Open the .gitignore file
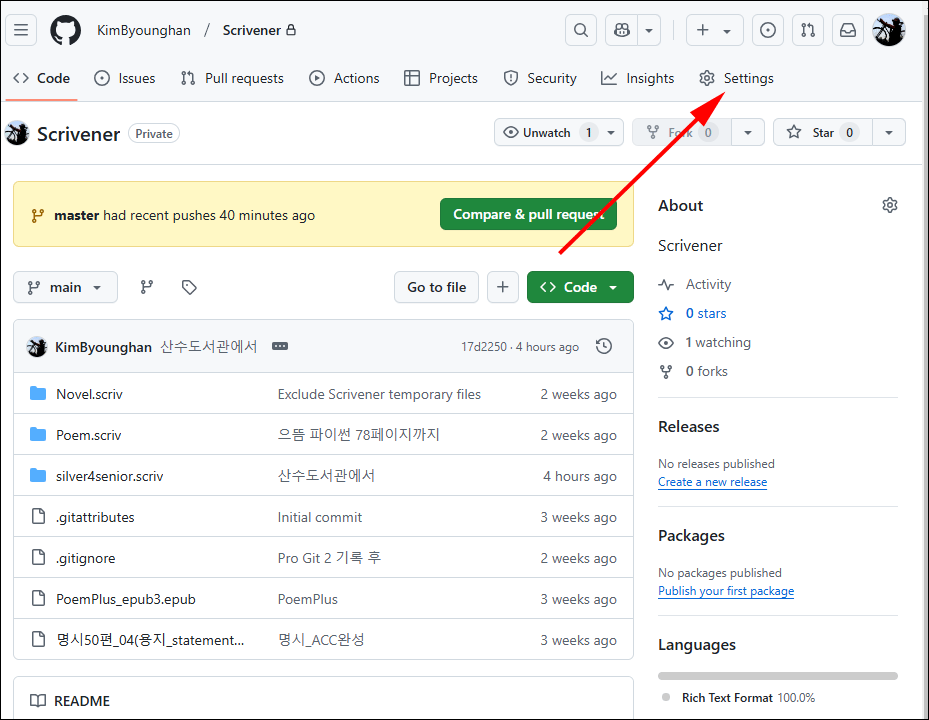The height and width of the screenshot is (720, 929). [x=86, y=558]
